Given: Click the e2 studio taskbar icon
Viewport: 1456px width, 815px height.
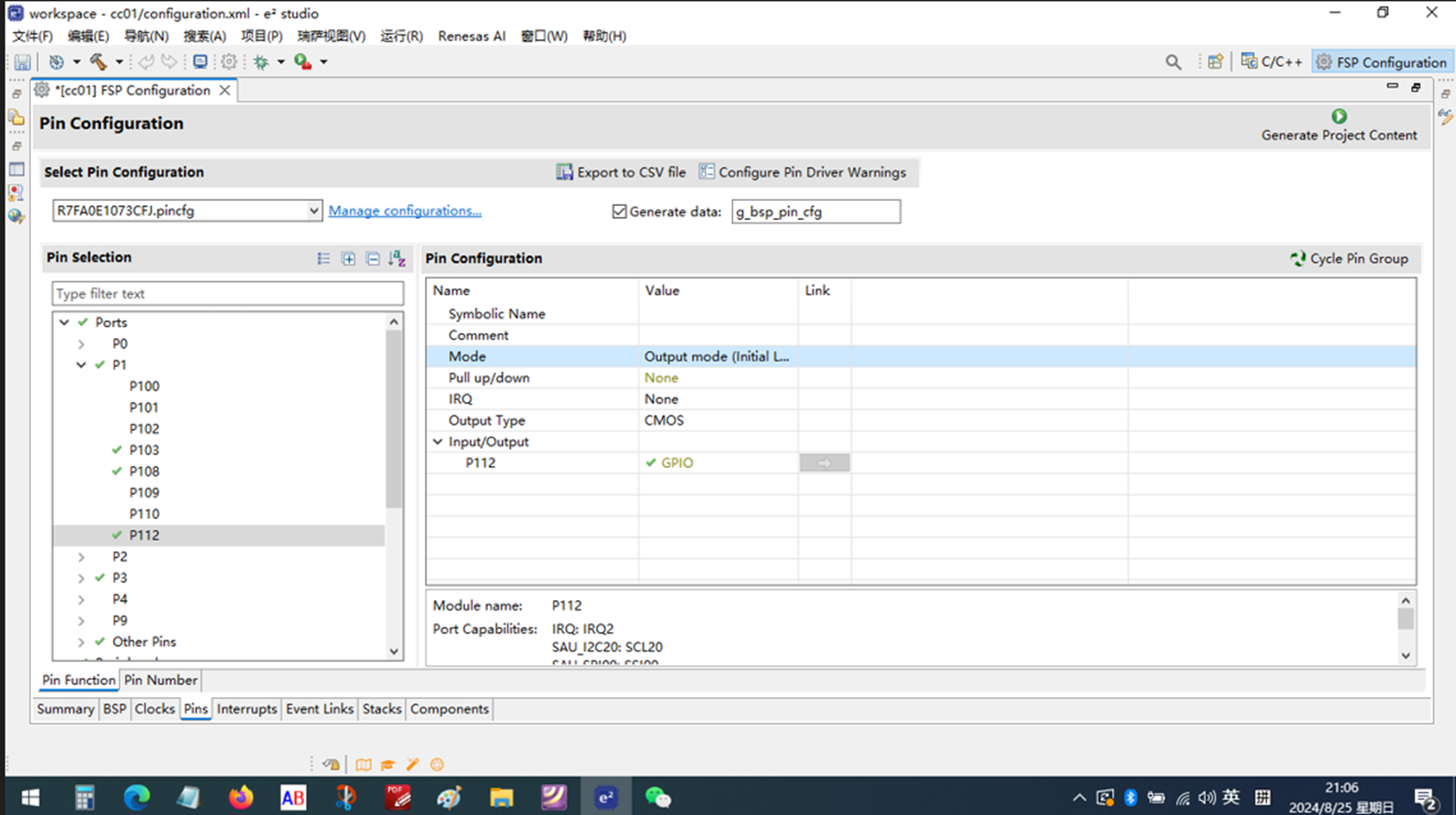Looking at the screenshot, I should [x=606, y=797].
